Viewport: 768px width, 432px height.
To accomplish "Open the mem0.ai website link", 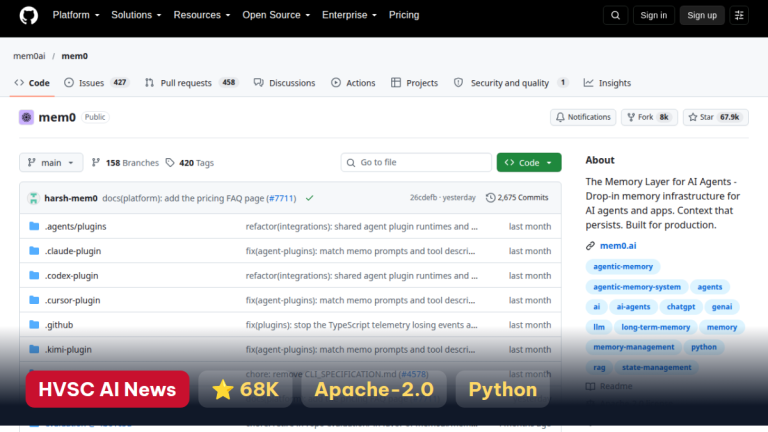I will pyautogui.click(x=618, y=246).
